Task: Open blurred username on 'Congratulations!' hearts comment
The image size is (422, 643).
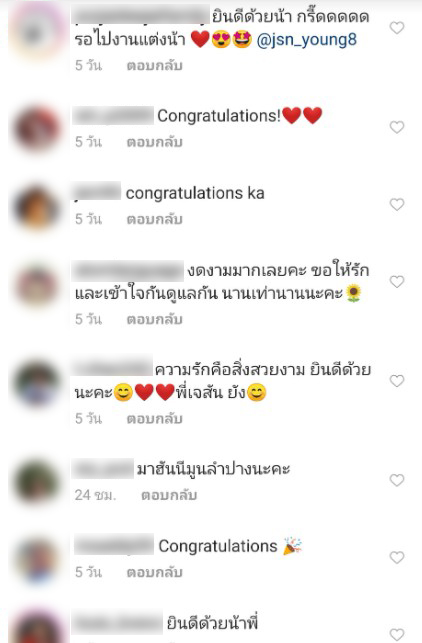Action: 113,116
